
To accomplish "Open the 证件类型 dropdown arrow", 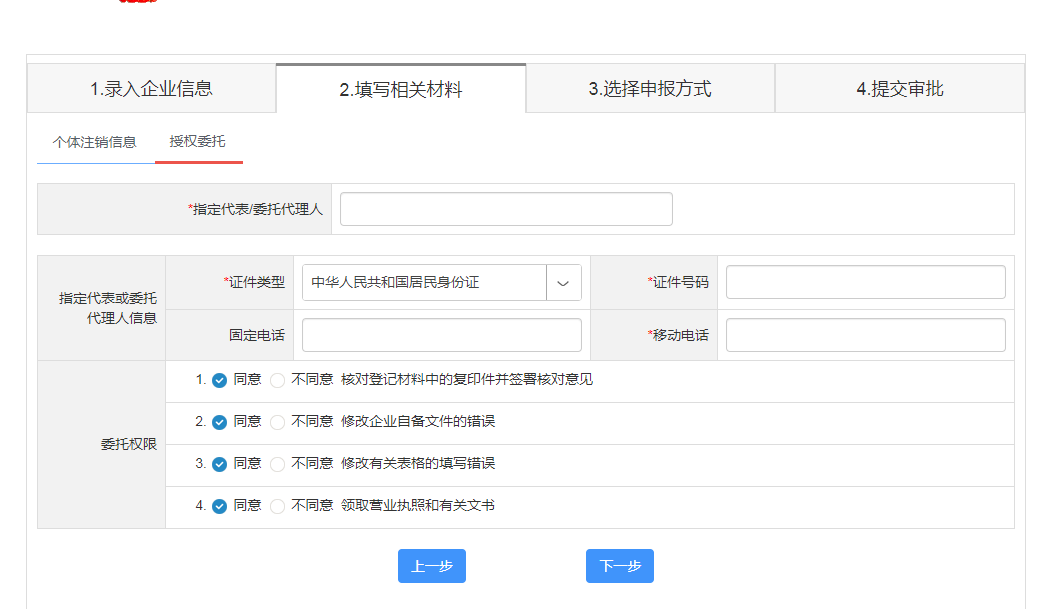I will (563, 283).
